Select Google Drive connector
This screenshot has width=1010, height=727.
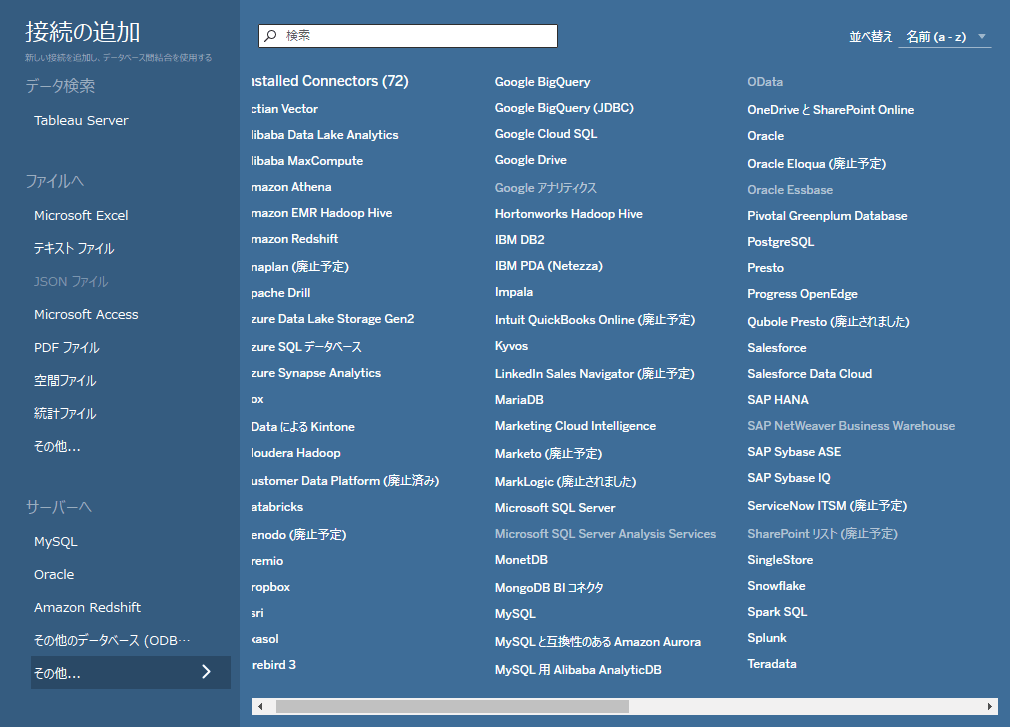point(531,160)
